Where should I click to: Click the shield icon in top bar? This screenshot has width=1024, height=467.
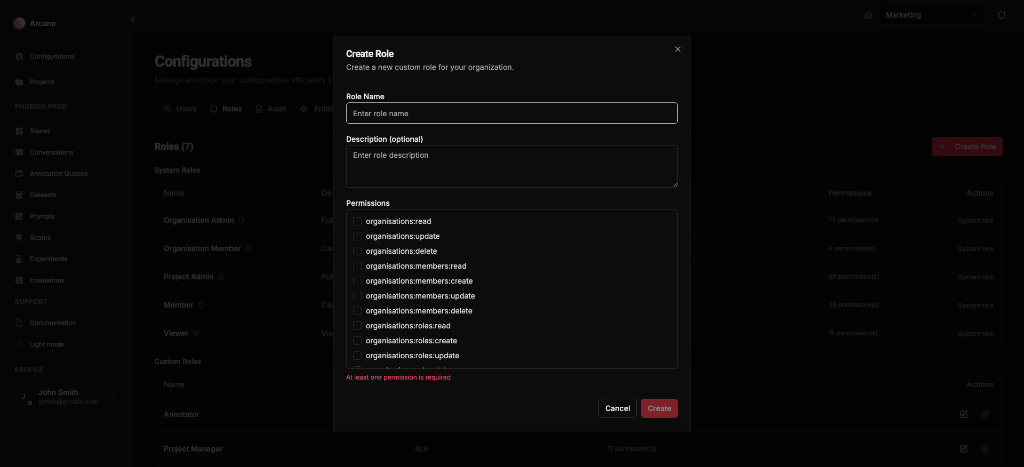point(1001,15)
